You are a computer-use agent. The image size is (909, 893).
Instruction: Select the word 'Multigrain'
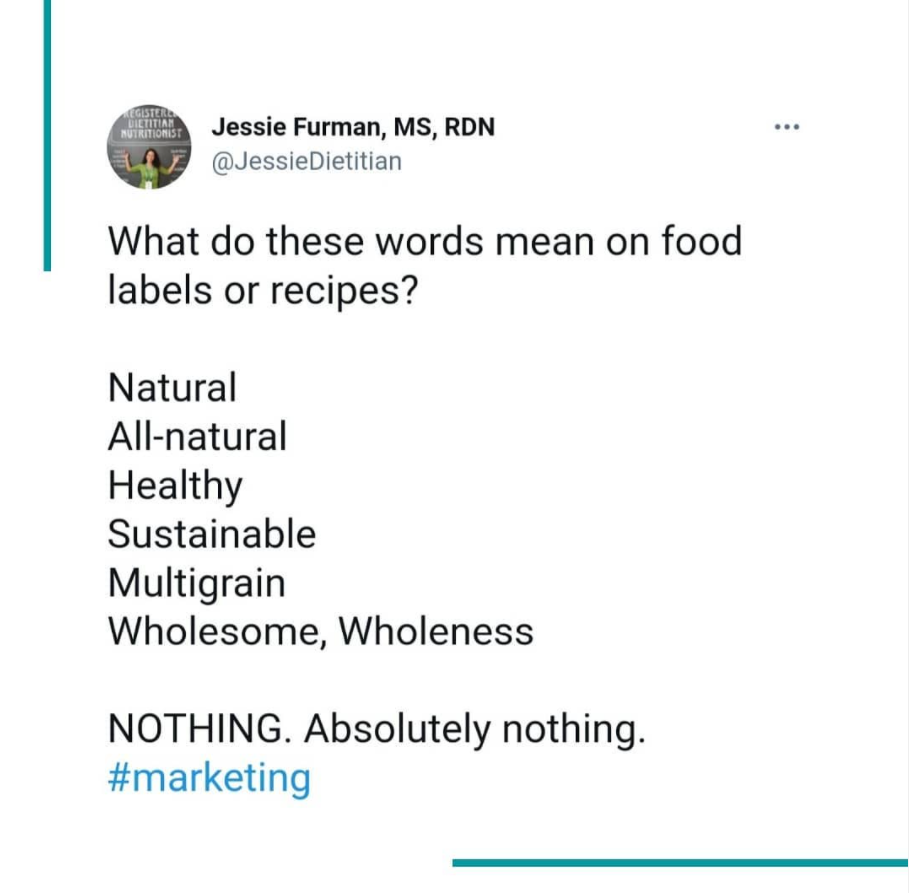(197, 583)
